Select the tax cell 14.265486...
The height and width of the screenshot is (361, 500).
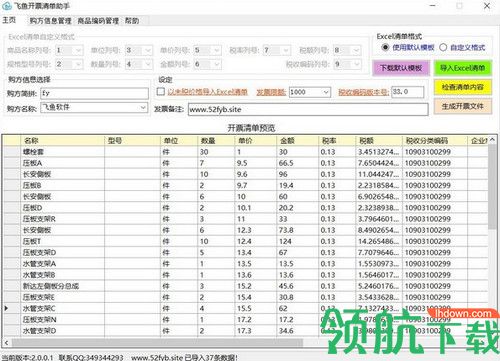pos(379,241)
